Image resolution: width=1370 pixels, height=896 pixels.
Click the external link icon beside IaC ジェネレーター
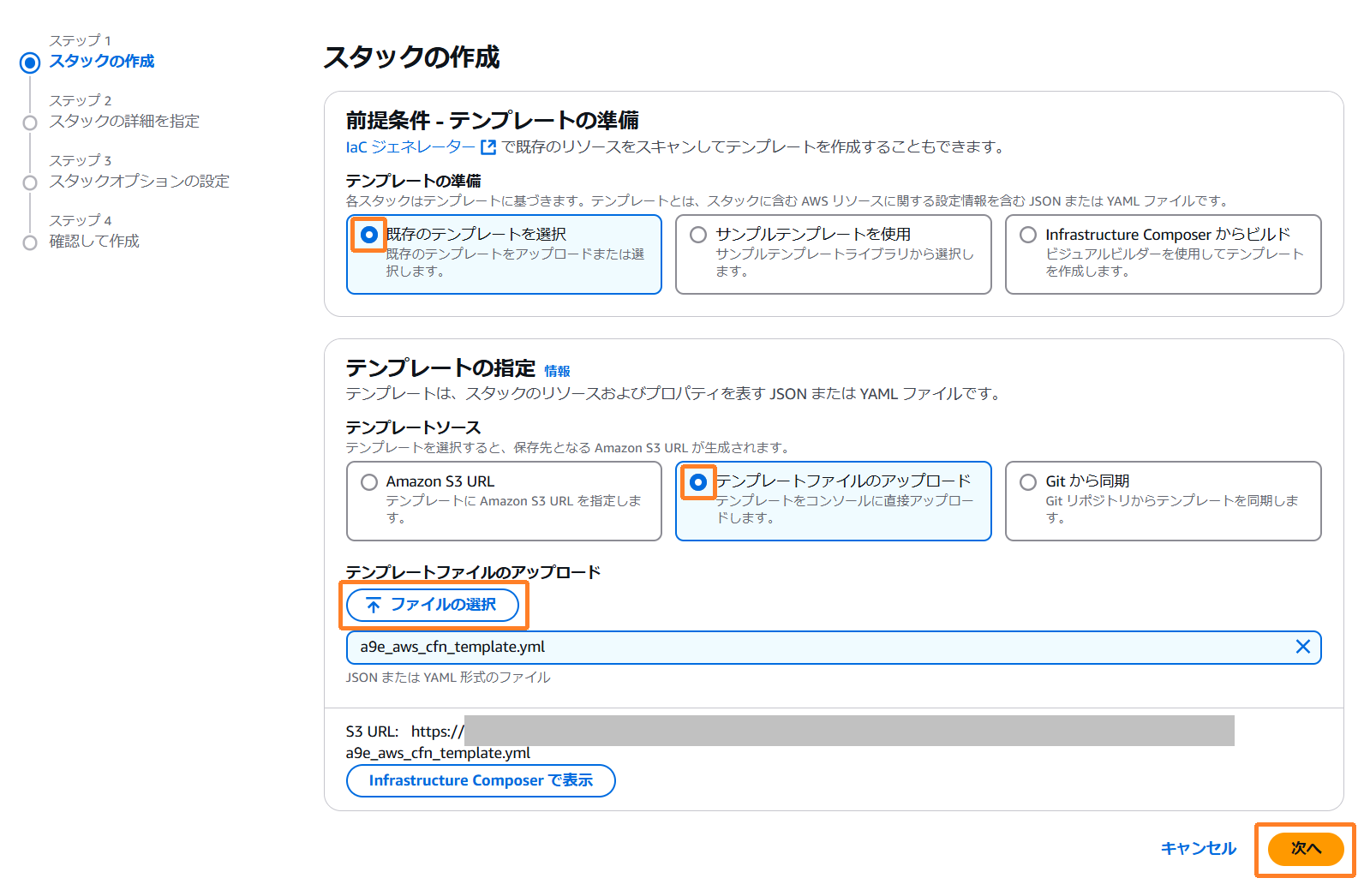point(488,147)
